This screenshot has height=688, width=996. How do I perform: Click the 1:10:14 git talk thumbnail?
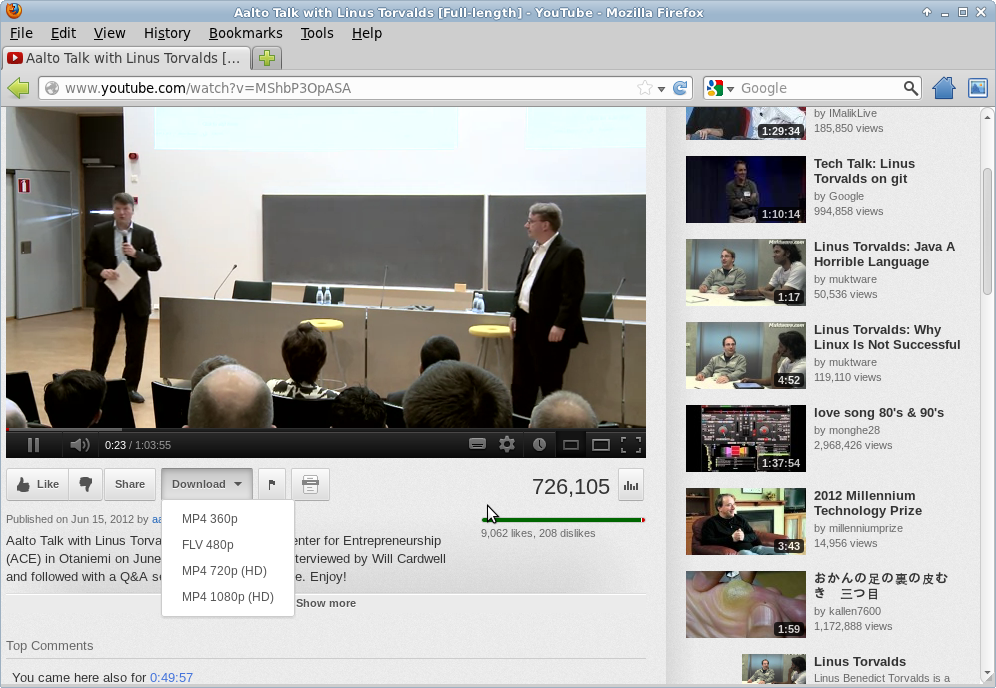click(746, 189)
